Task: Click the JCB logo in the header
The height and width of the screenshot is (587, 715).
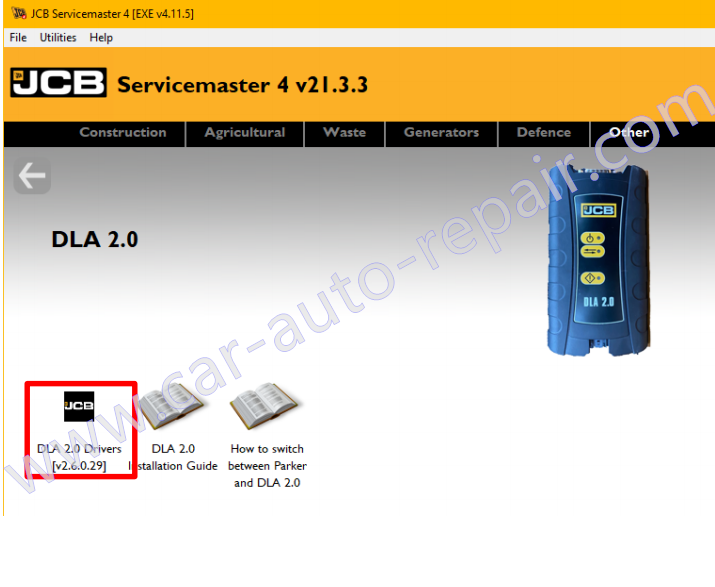Action: 58,83
